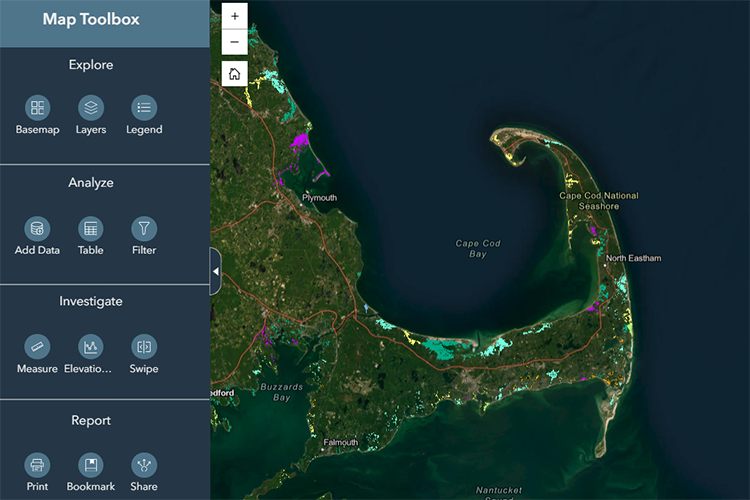
Task: Click the Map Toolbox title
Action: 91,19
